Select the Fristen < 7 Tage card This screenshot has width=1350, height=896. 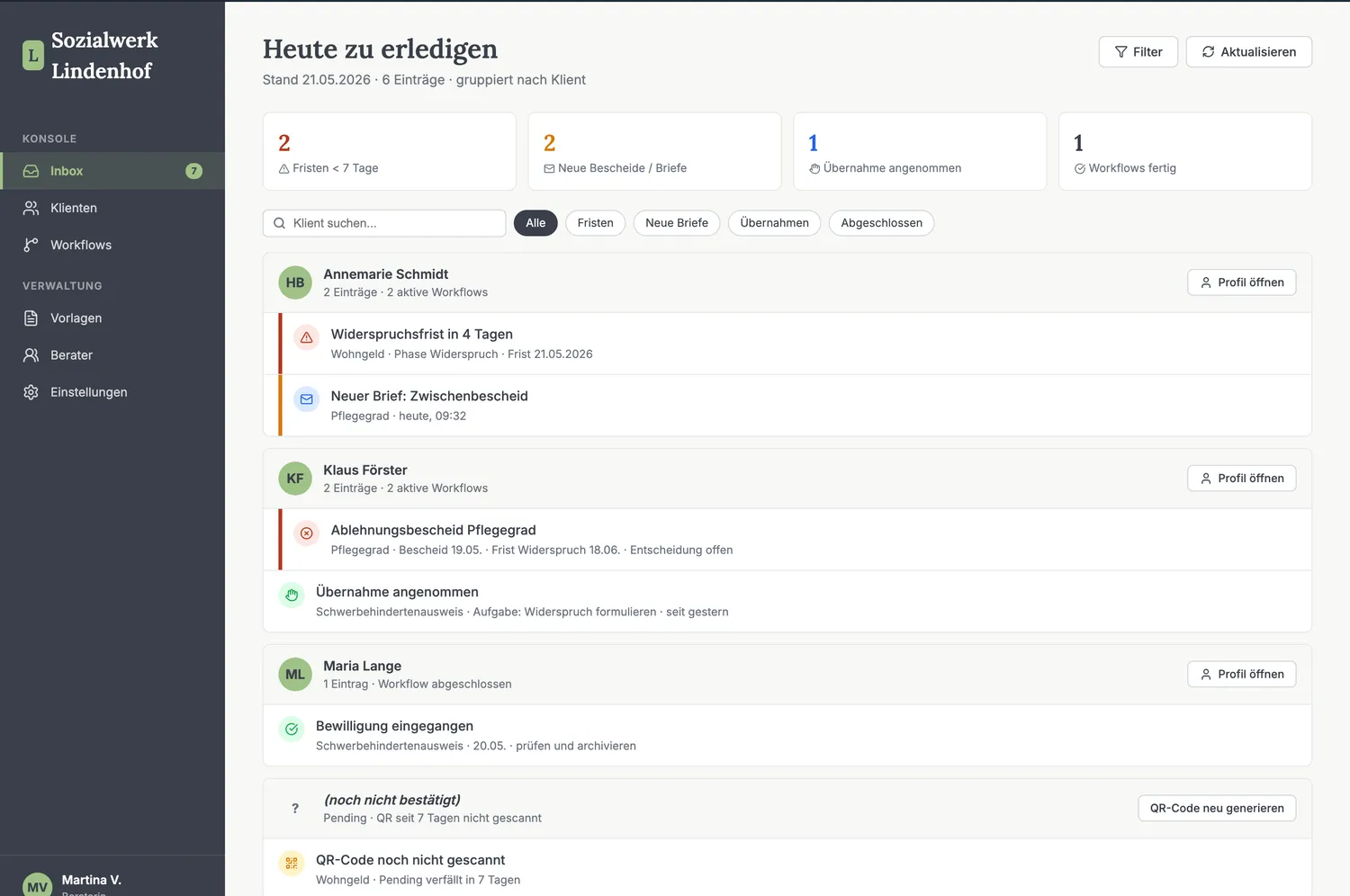(390, 151)
